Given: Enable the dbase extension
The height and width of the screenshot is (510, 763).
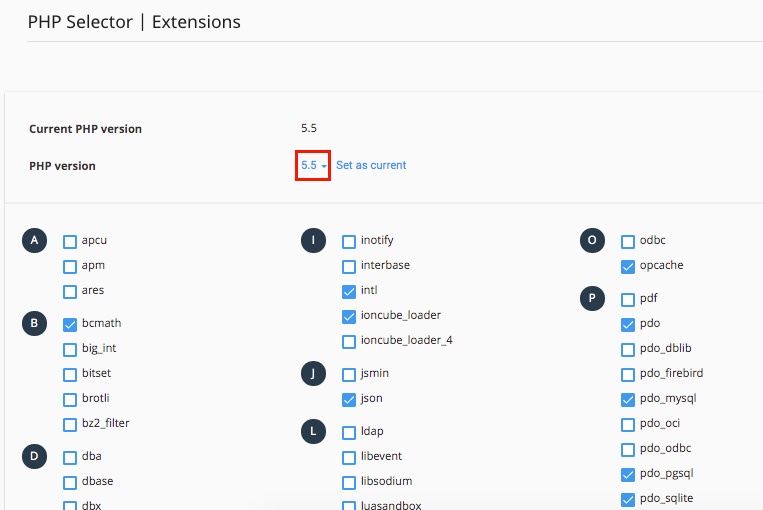Looking at the screenshot, I should point(70,482).
